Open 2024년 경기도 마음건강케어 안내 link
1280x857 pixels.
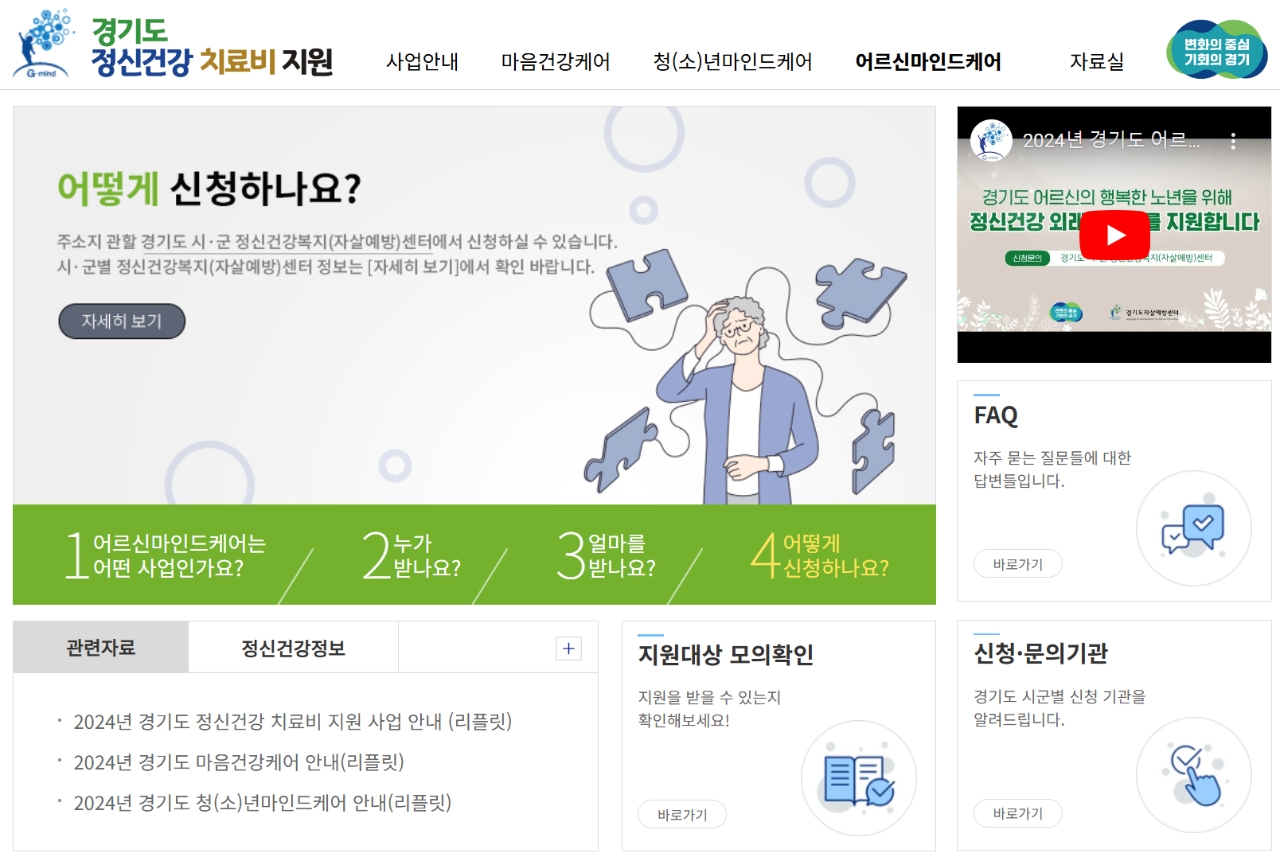point(239,762)
